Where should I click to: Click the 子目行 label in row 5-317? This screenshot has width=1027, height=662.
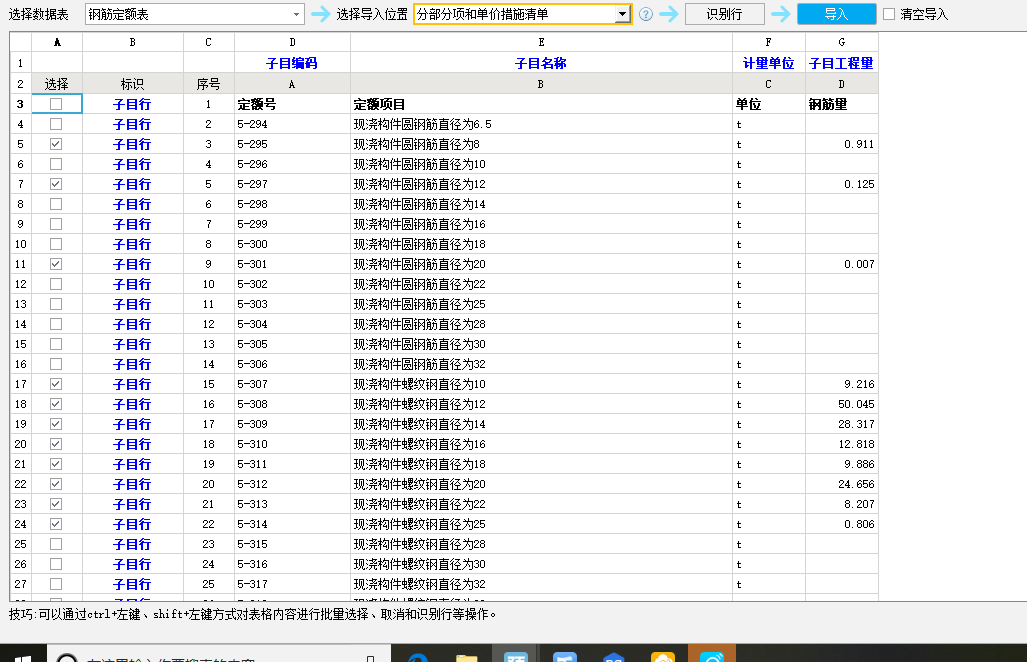pos(132,584)
